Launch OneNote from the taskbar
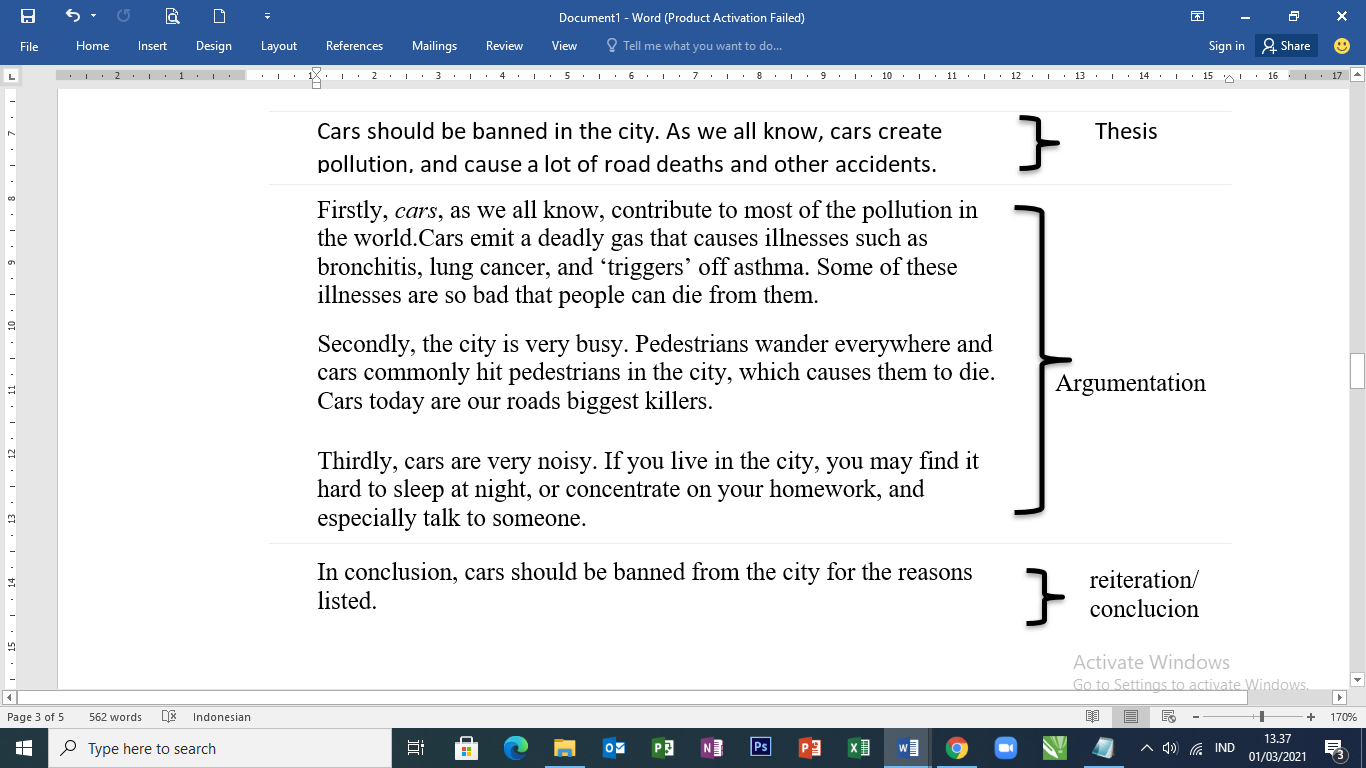Viewport: 1366px width, 768px height. (711, 748)
